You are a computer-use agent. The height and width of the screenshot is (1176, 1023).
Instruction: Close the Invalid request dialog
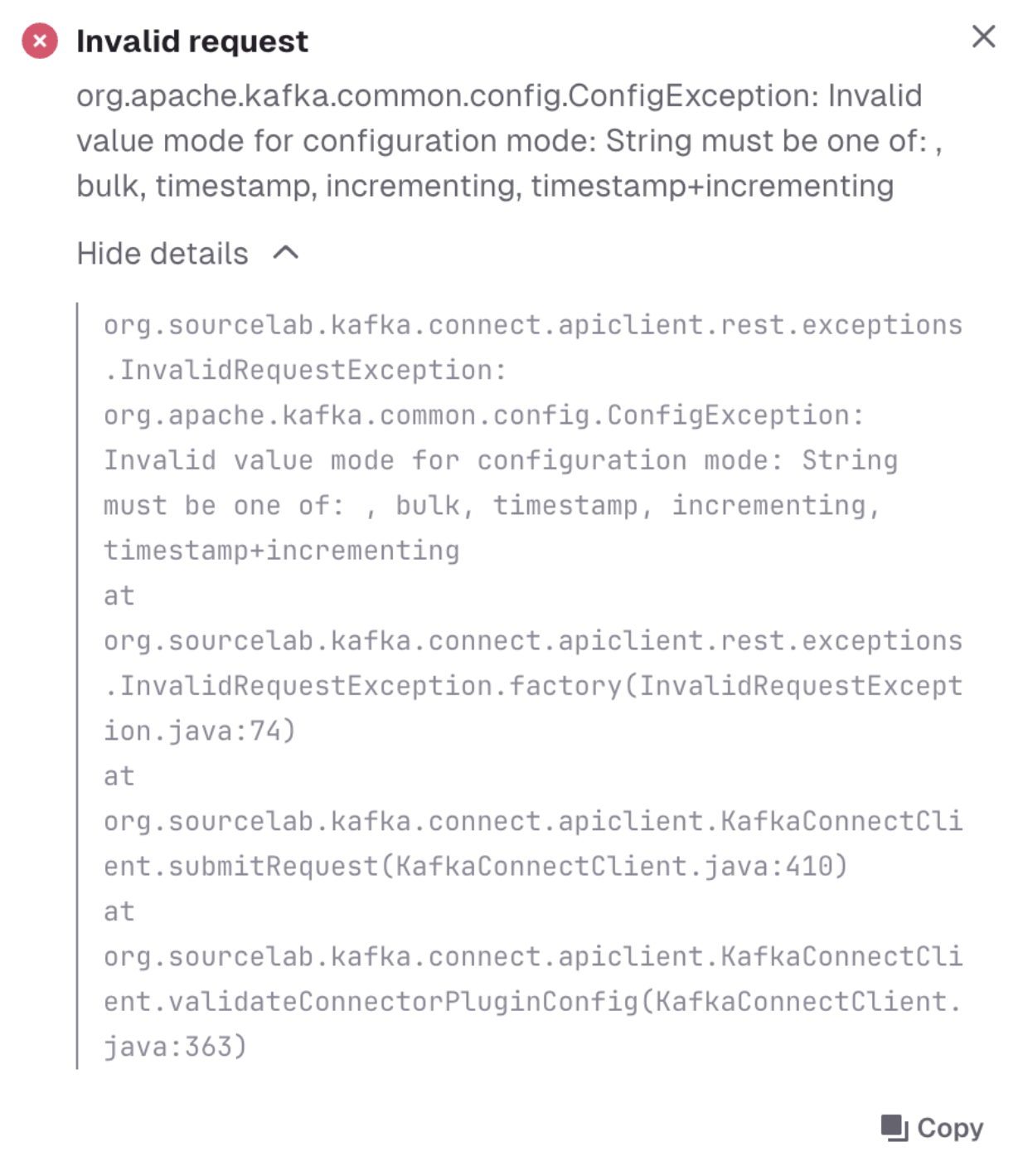click(x=983, y=36)
